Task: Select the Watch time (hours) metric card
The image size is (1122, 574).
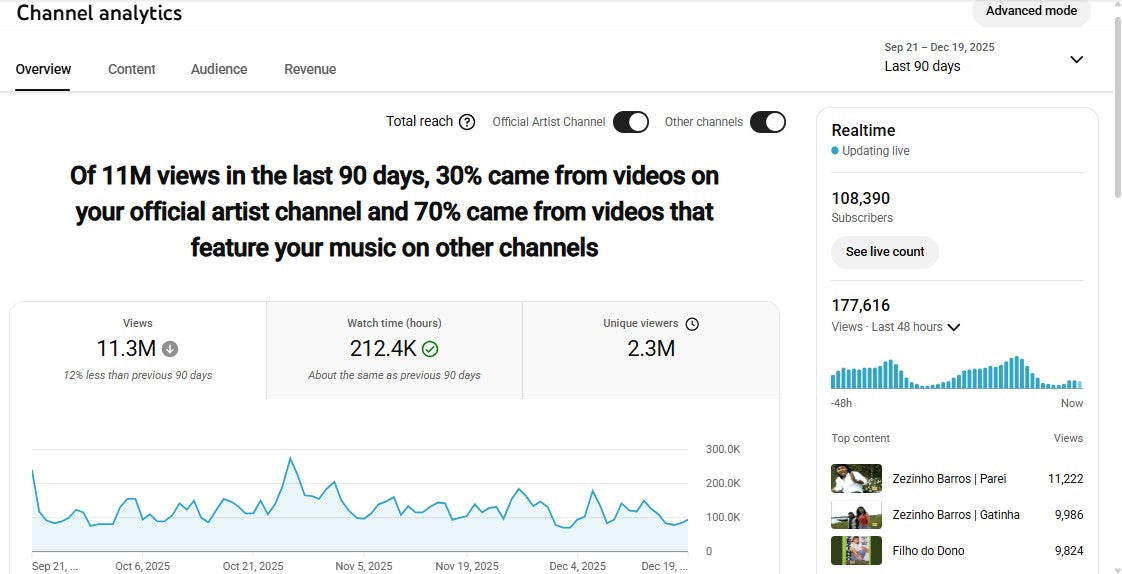Action: click(394, 349)
